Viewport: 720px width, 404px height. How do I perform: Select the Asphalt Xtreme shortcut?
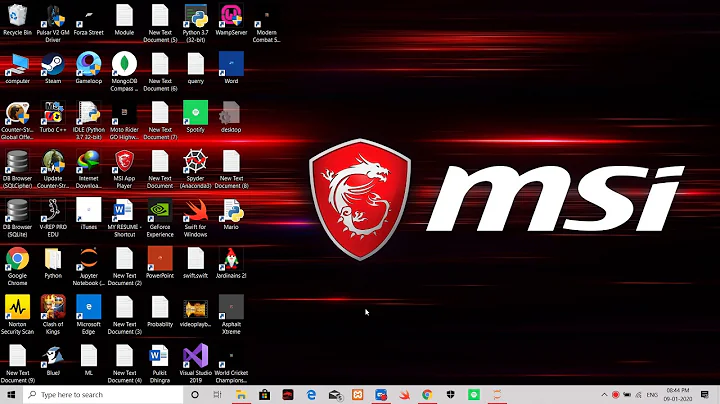[x=231, y=315]
